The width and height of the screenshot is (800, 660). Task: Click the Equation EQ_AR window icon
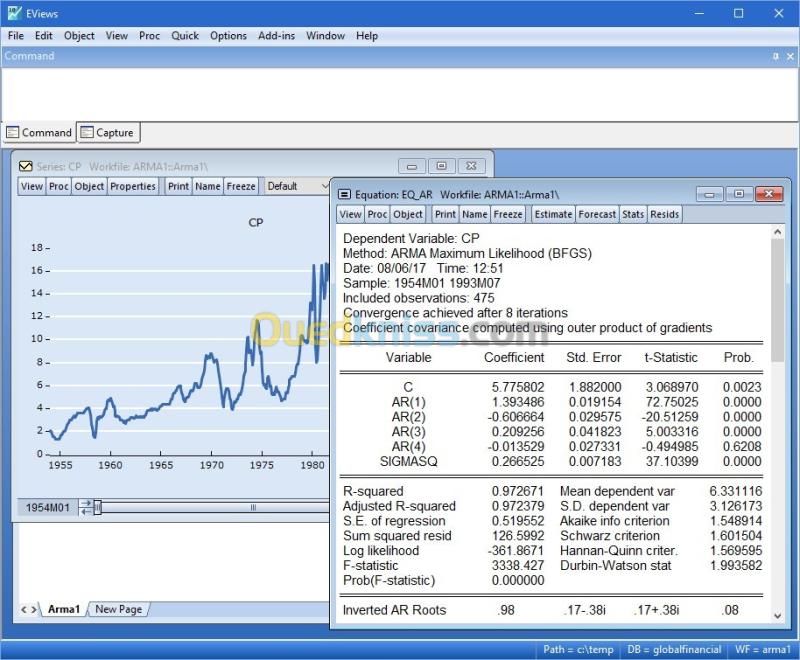tap(345, 194)
